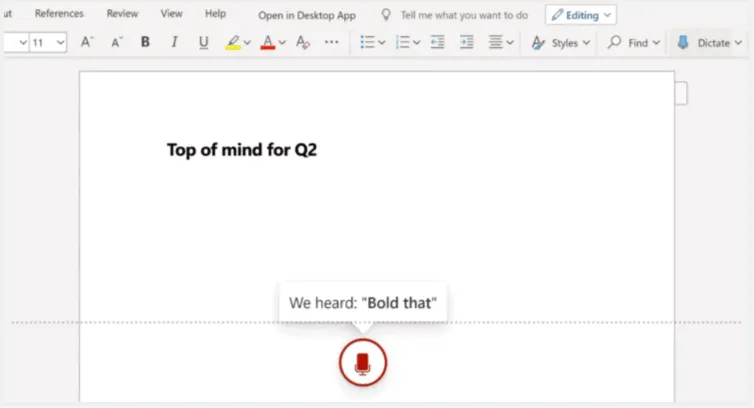The width and height of the screenshot is (754, 408).
Task: Click the Grow Font icon
Action: pos(87,43)
